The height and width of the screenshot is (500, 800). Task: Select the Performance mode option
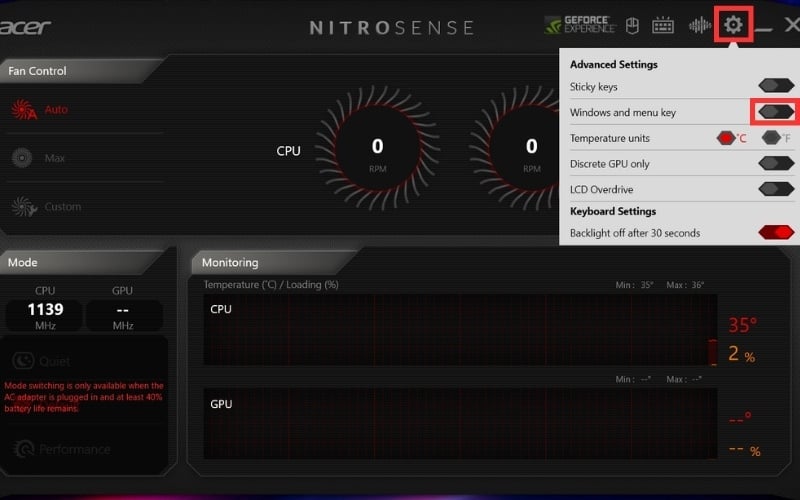(x=61, y=449)
